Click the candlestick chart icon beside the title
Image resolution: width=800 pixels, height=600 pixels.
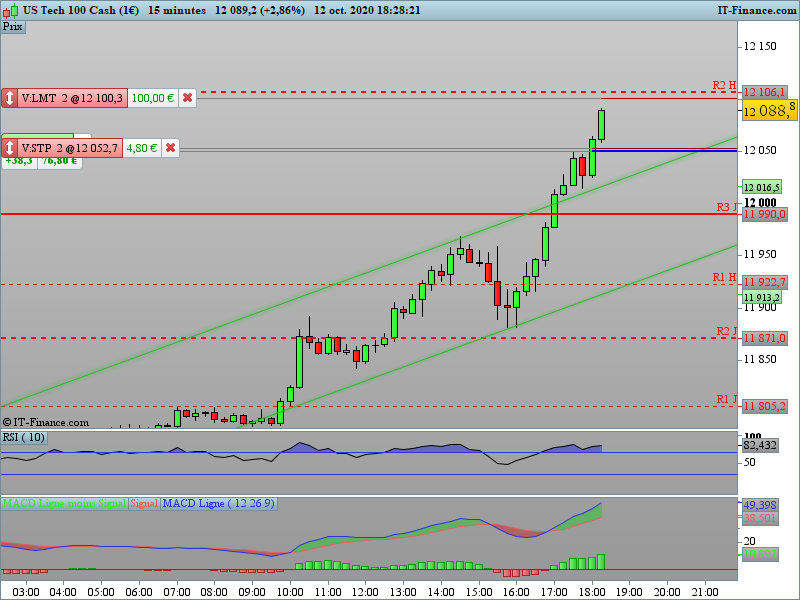11,10
